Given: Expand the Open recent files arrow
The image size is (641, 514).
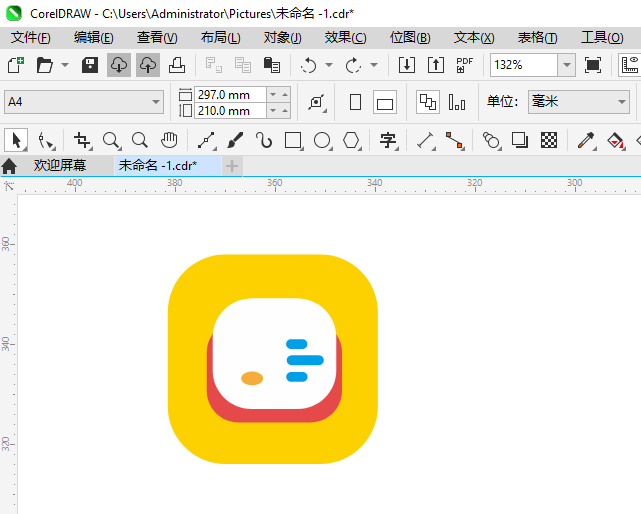Looking at the screenshot, I should click(65, 65).
